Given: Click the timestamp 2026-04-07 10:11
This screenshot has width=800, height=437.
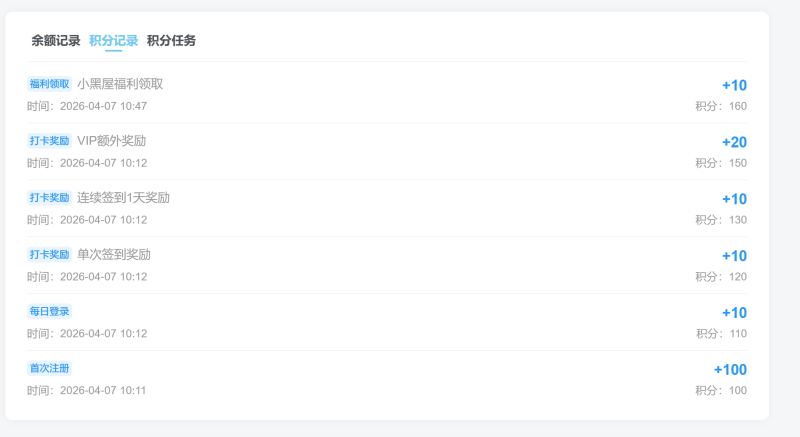Looking at the screenshot, I should pos(103,390).
